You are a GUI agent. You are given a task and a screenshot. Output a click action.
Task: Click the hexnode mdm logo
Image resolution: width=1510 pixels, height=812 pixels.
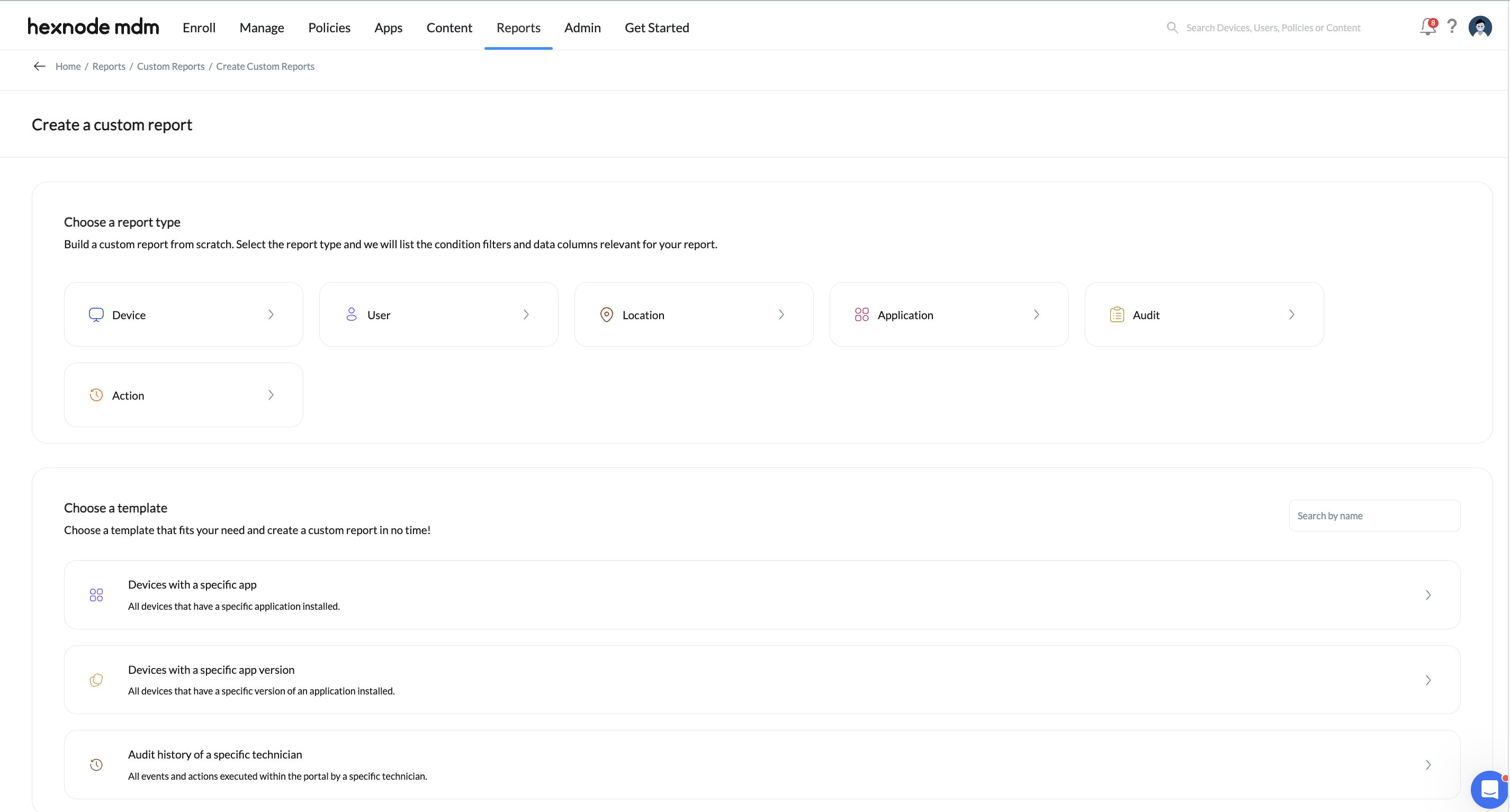tap(93, 27)
